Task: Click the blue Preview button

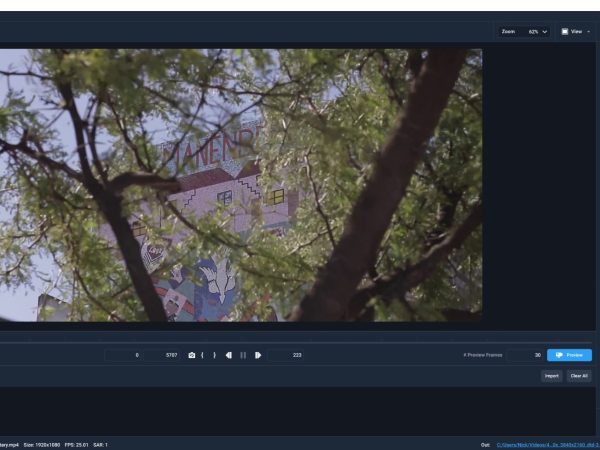Action: 569,355
